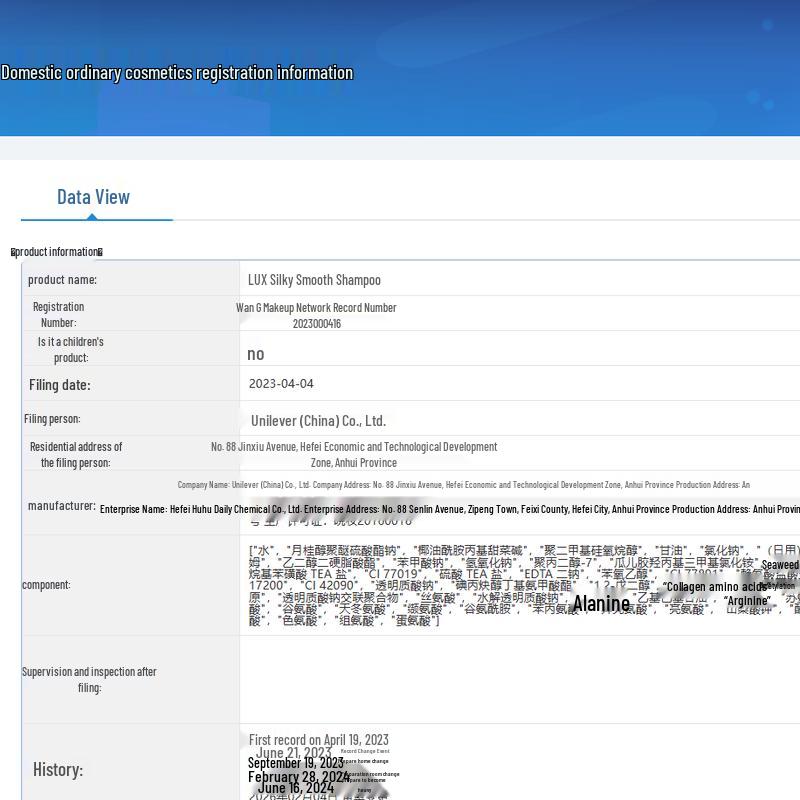The image size is (800, 800).
Task: Click the "Filing date:" label
Action: coord(60,385)
